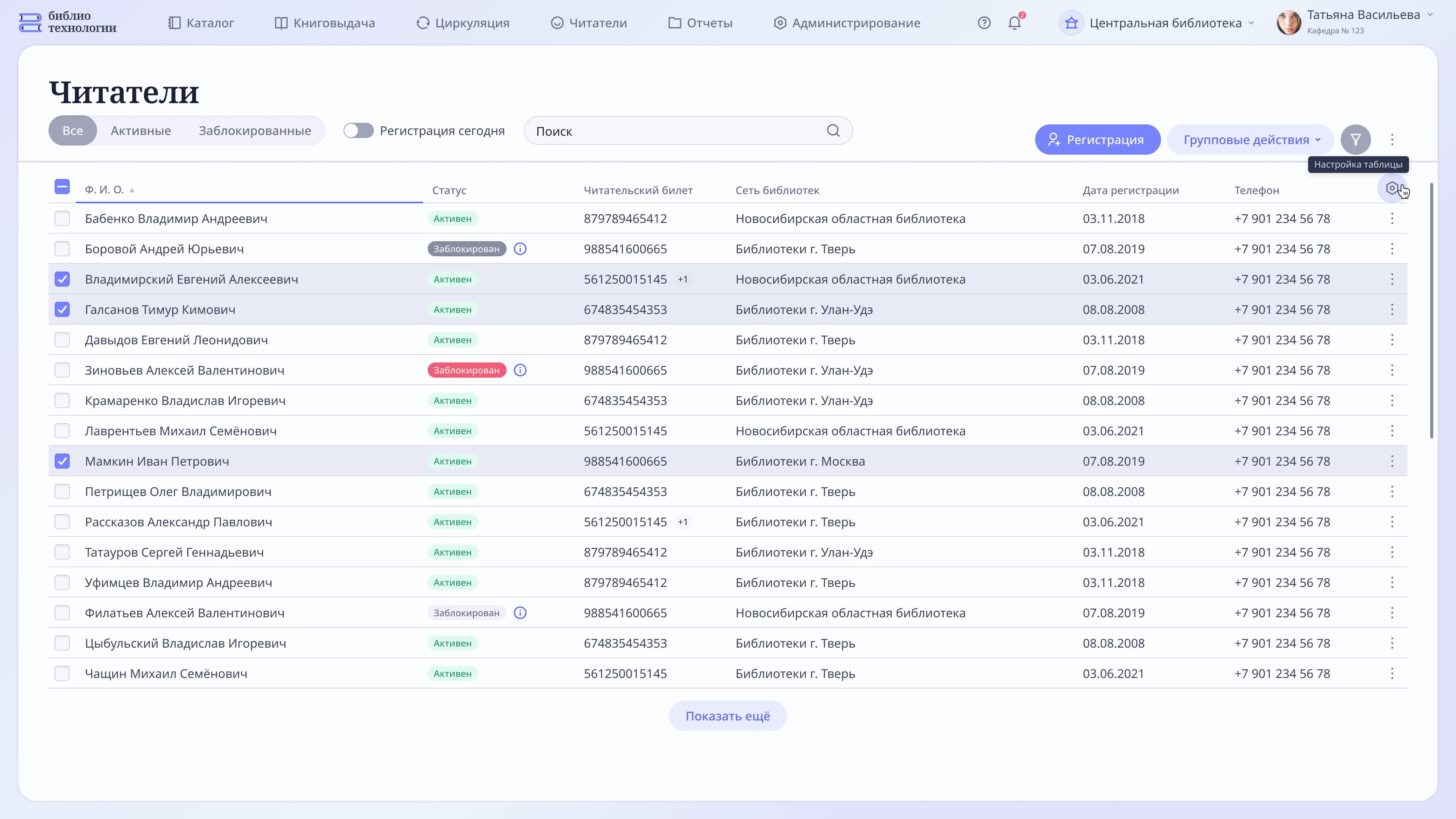Click search magnifier icon in Поиск field
The height and width of the screenshot is (819, 1456).
click(x=833, y=130)
